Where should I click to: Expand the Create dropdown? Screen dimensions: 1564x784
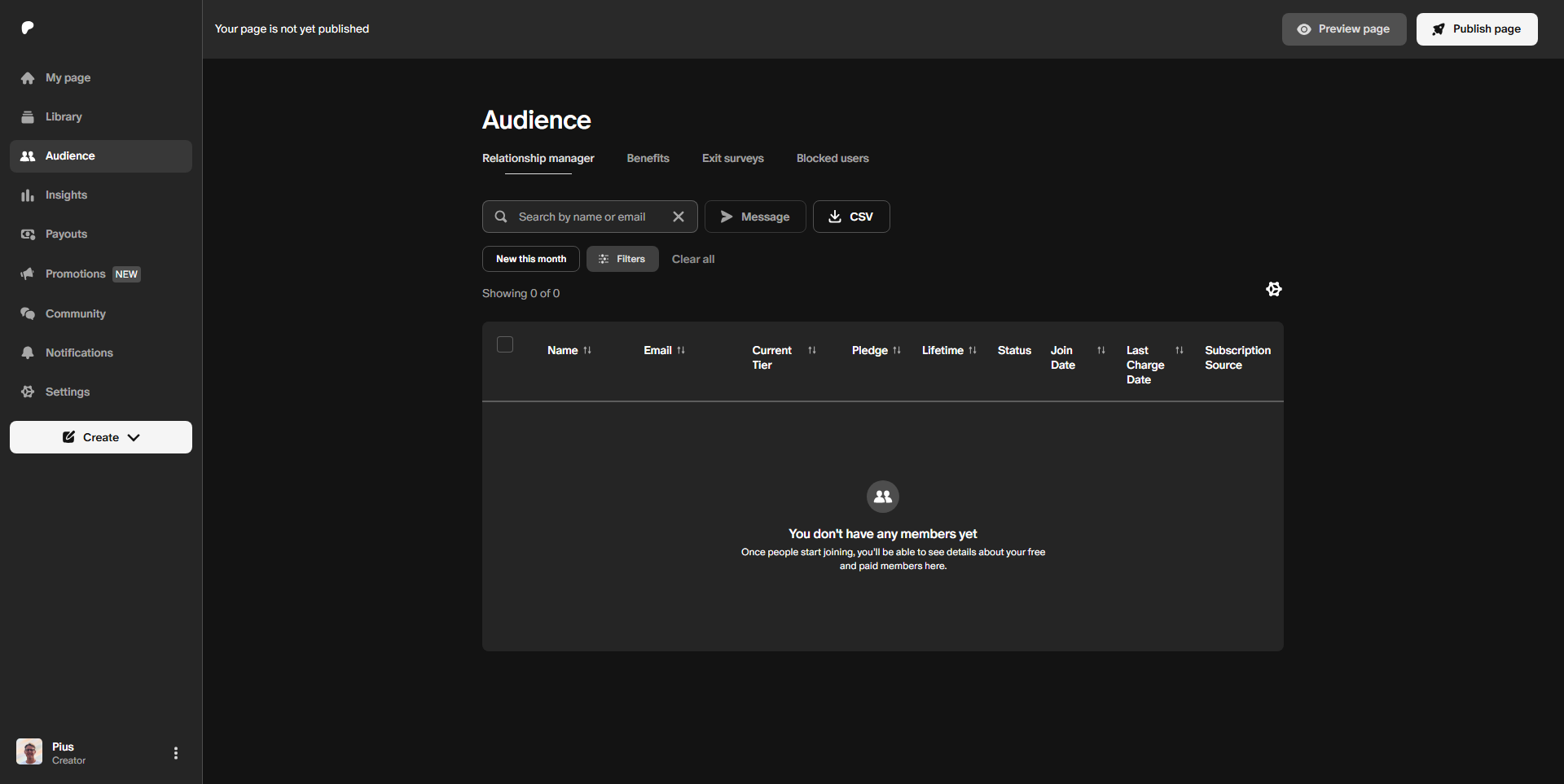[101, 437]
